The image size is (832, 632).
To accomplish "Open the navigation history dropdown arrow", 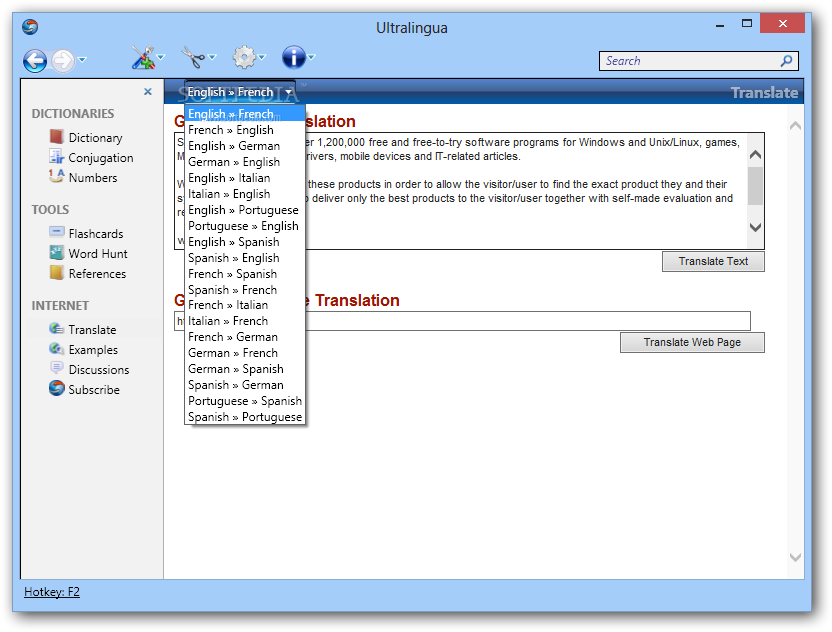I will [82, 59].
